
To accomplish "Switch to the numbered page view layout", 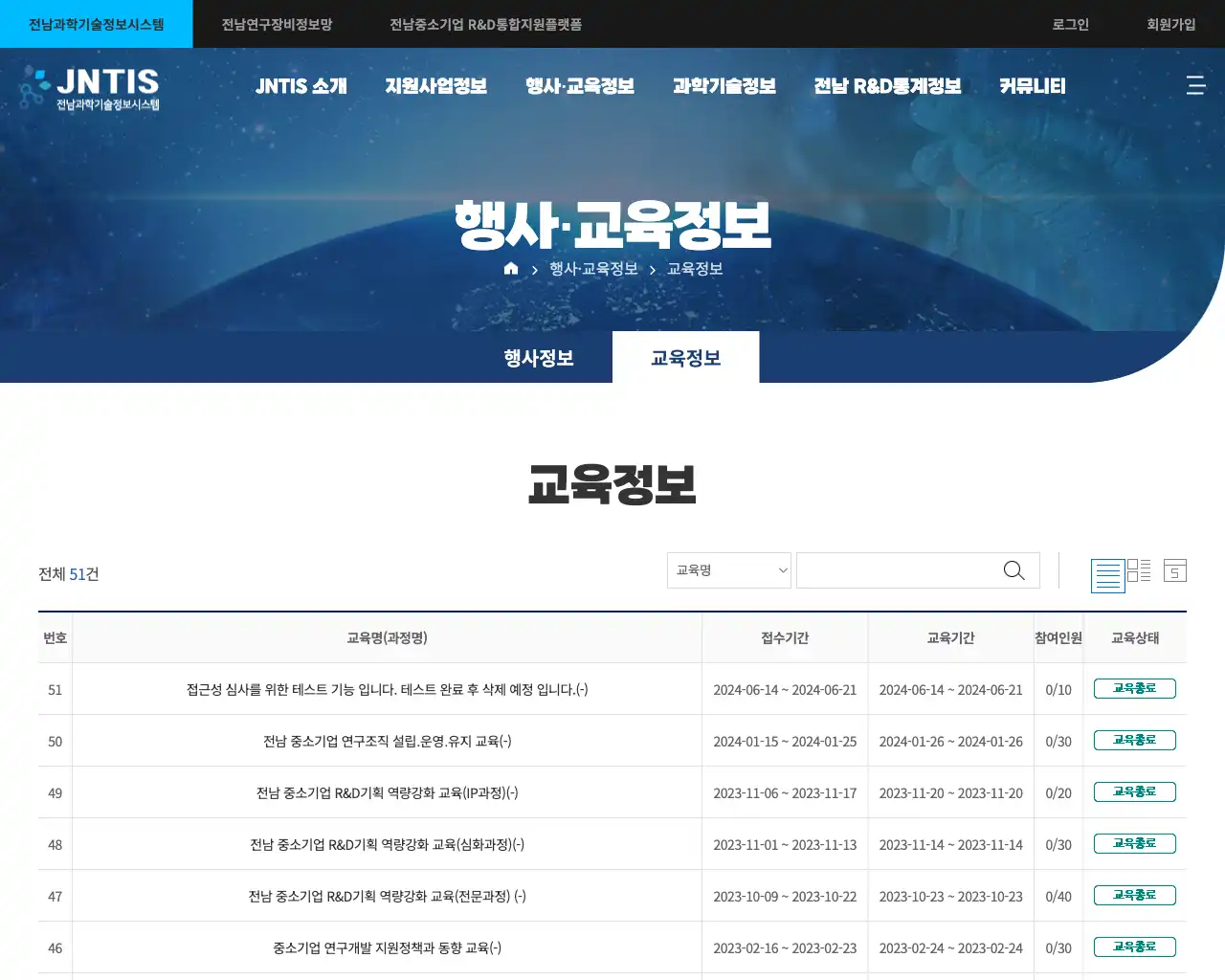I will [x=1174, y=571].
